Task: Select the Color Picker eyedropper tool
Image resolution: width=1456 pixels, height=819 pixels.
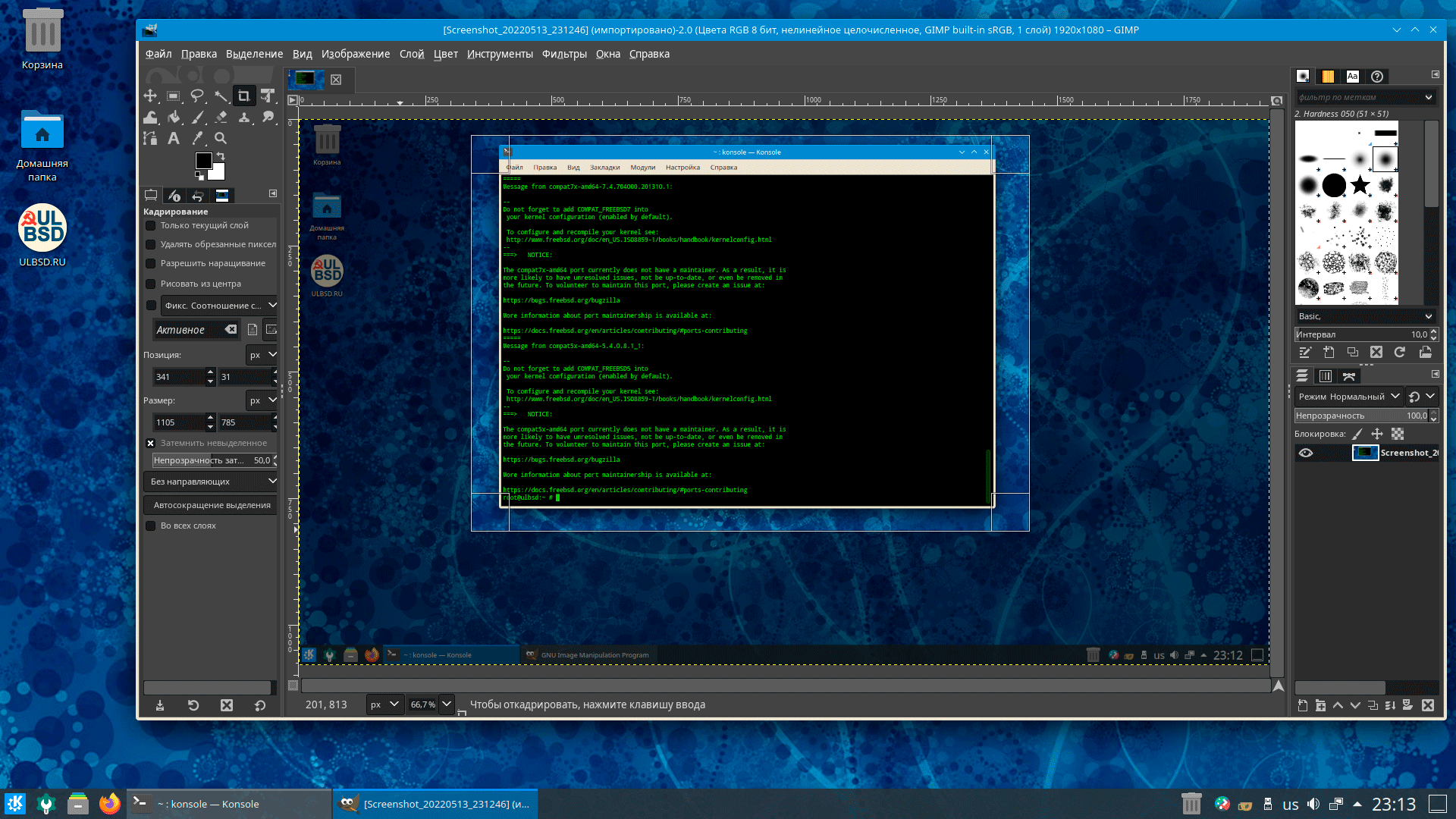Action: click(x=197, y=138)
